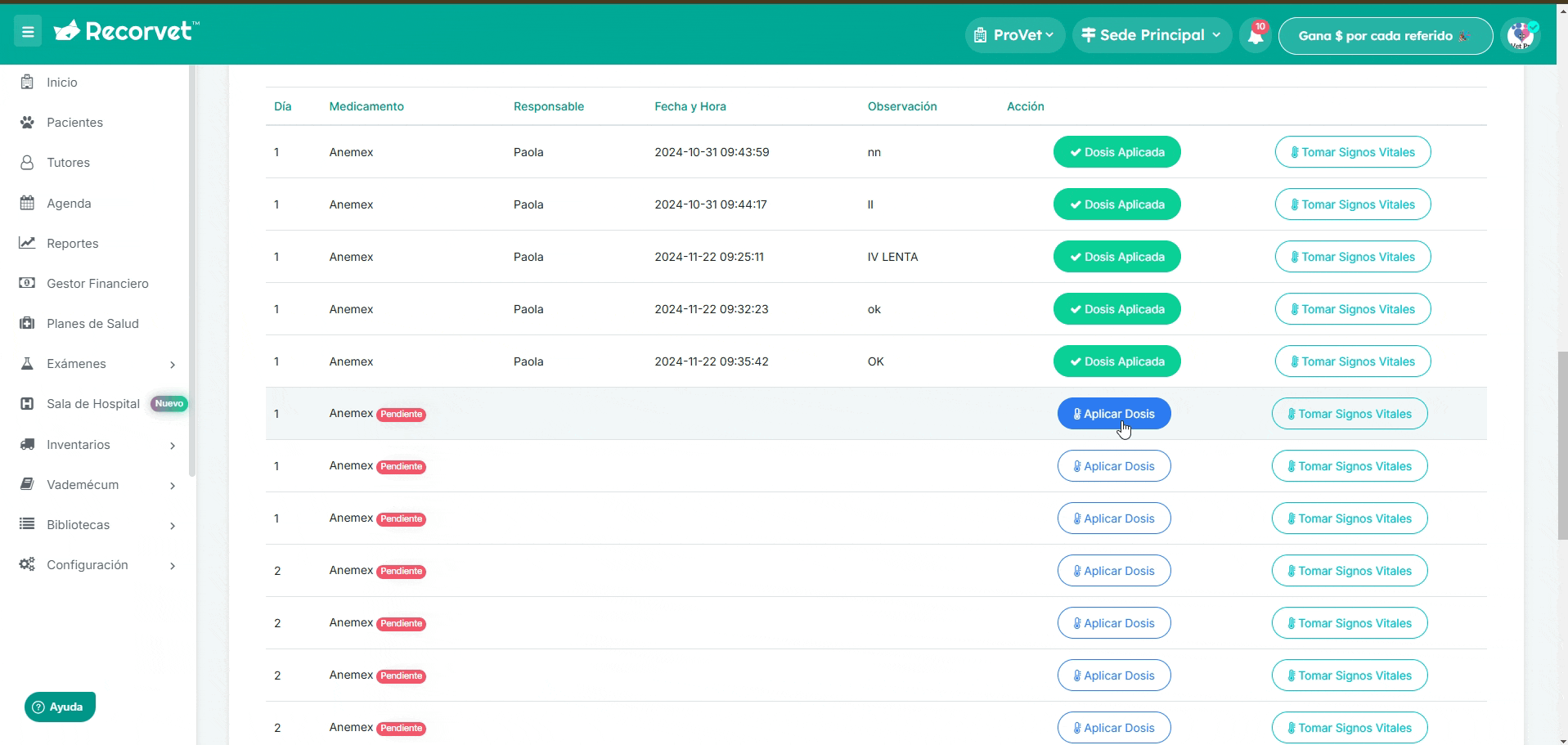This screenshot has height=745, width=1568.
Task: Click the Medicamento column header
Action: (366, 106)
